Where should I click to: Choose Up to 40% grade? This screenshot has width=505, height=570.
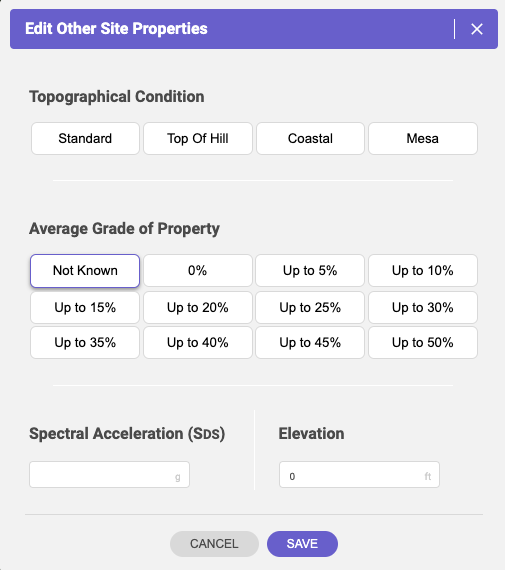click(x=198, y=342)
